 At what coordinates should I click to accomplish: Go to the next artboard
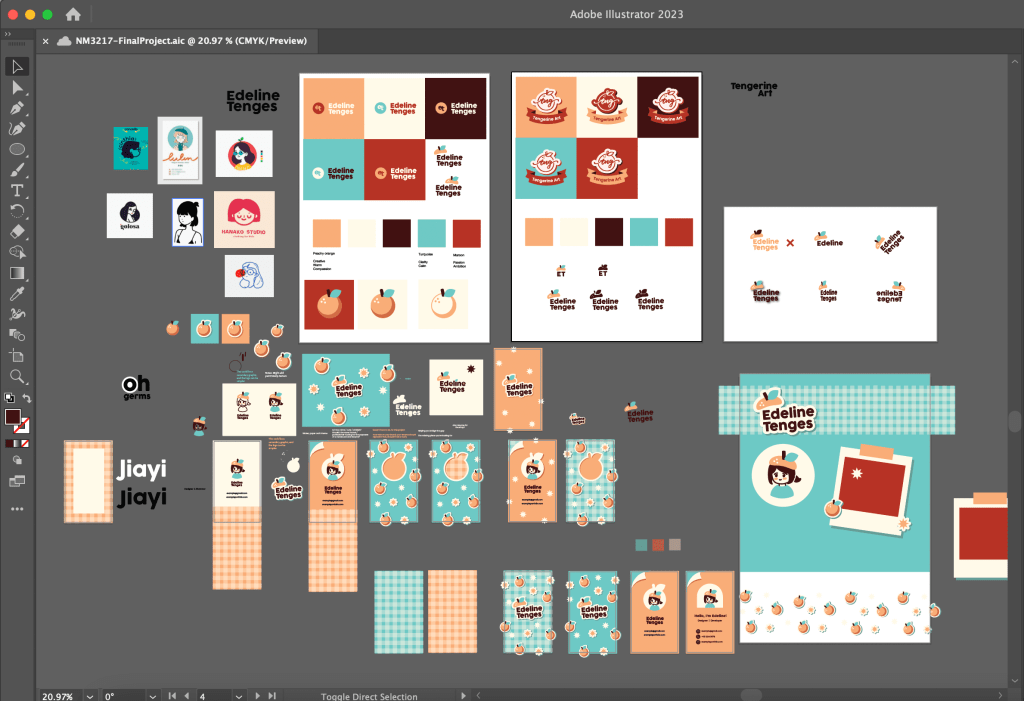point(257,695)
